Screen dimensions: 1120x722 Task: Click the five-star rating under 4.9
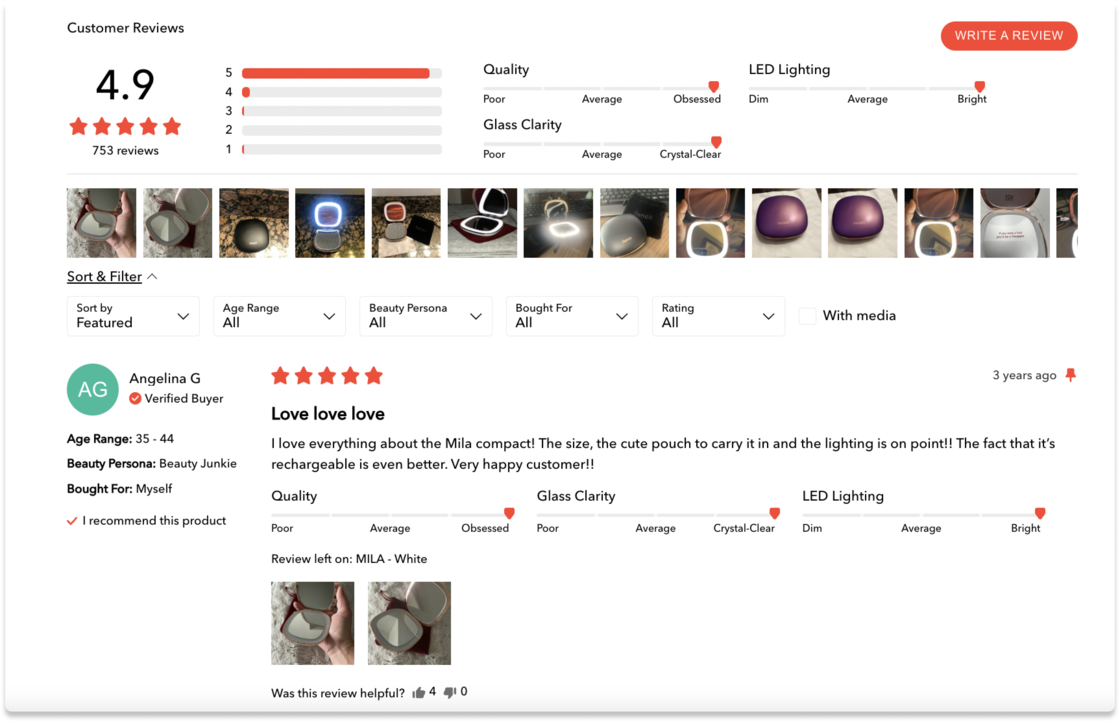pyautogui.click(x=125, y=127)
